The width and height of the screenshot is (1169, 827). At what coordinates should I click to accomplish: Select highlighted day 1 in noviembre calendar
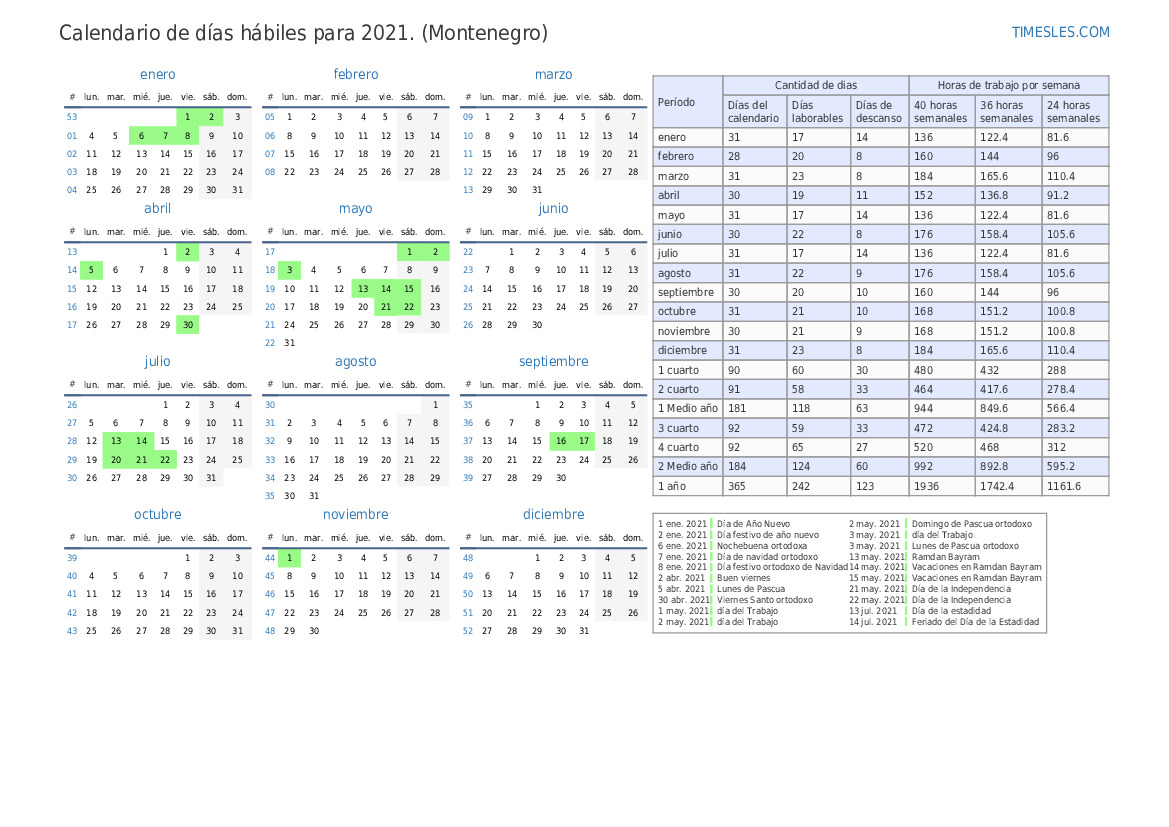[x=289, y=557]
